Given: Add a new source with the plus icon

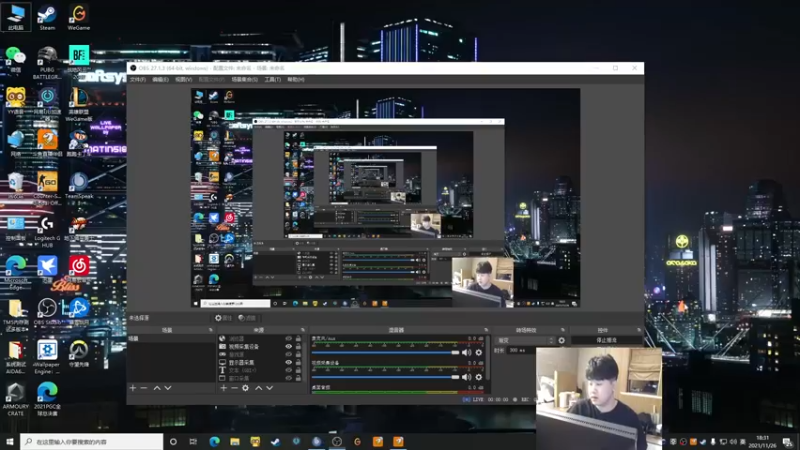Looking at the screenshot, I should pos(223,388).
